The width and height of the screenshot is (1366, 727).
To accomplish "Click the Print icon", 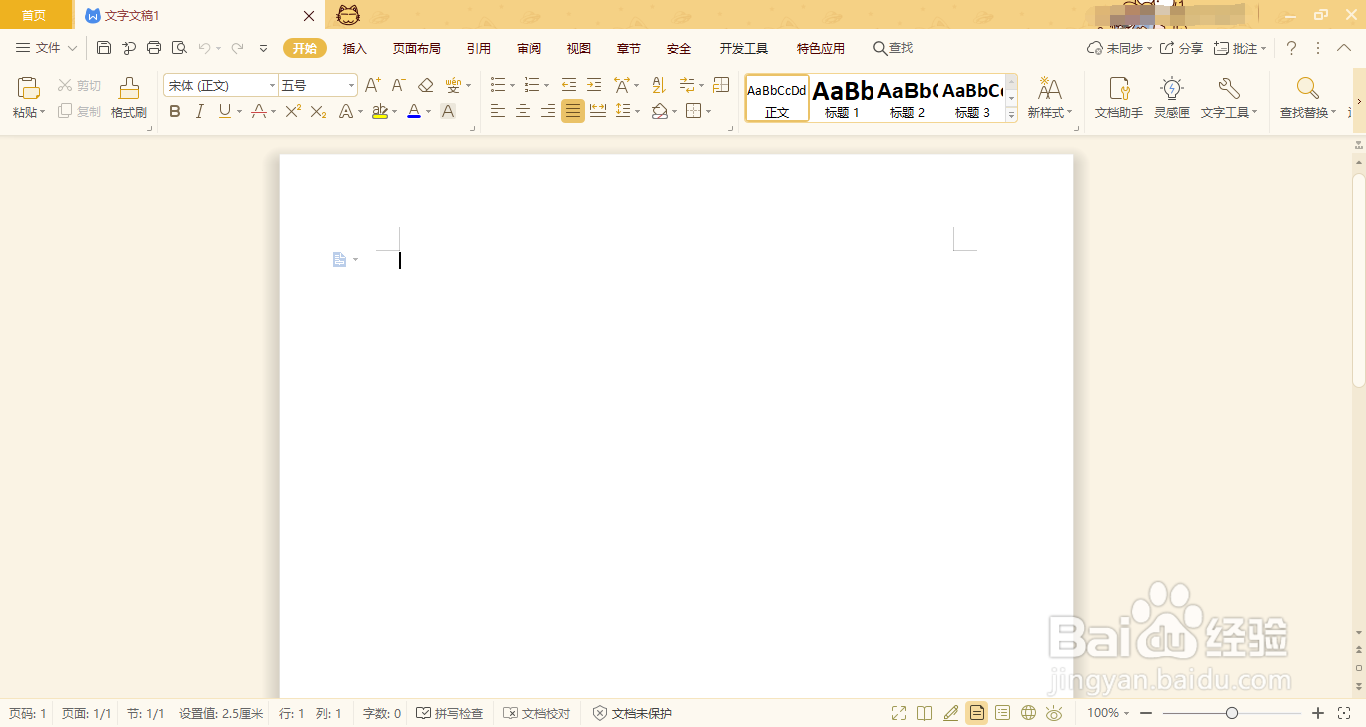I will pos(154,48).
